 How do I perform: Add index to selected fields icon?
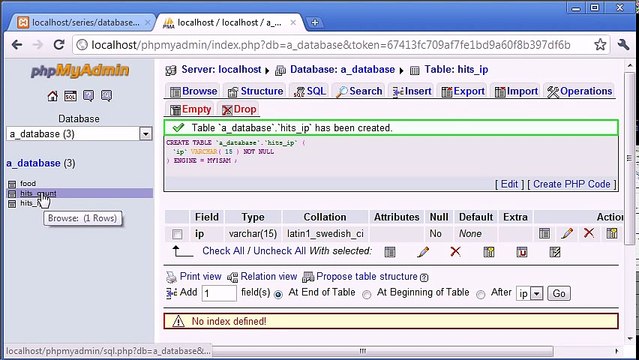click(x=555, y=252)
